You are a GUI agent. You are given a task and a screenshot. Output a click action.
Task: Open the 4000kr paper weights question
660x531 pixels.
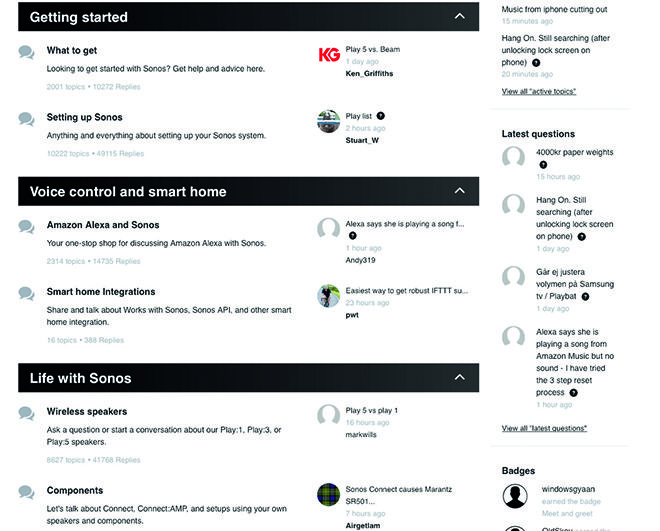tap(575, 152)
